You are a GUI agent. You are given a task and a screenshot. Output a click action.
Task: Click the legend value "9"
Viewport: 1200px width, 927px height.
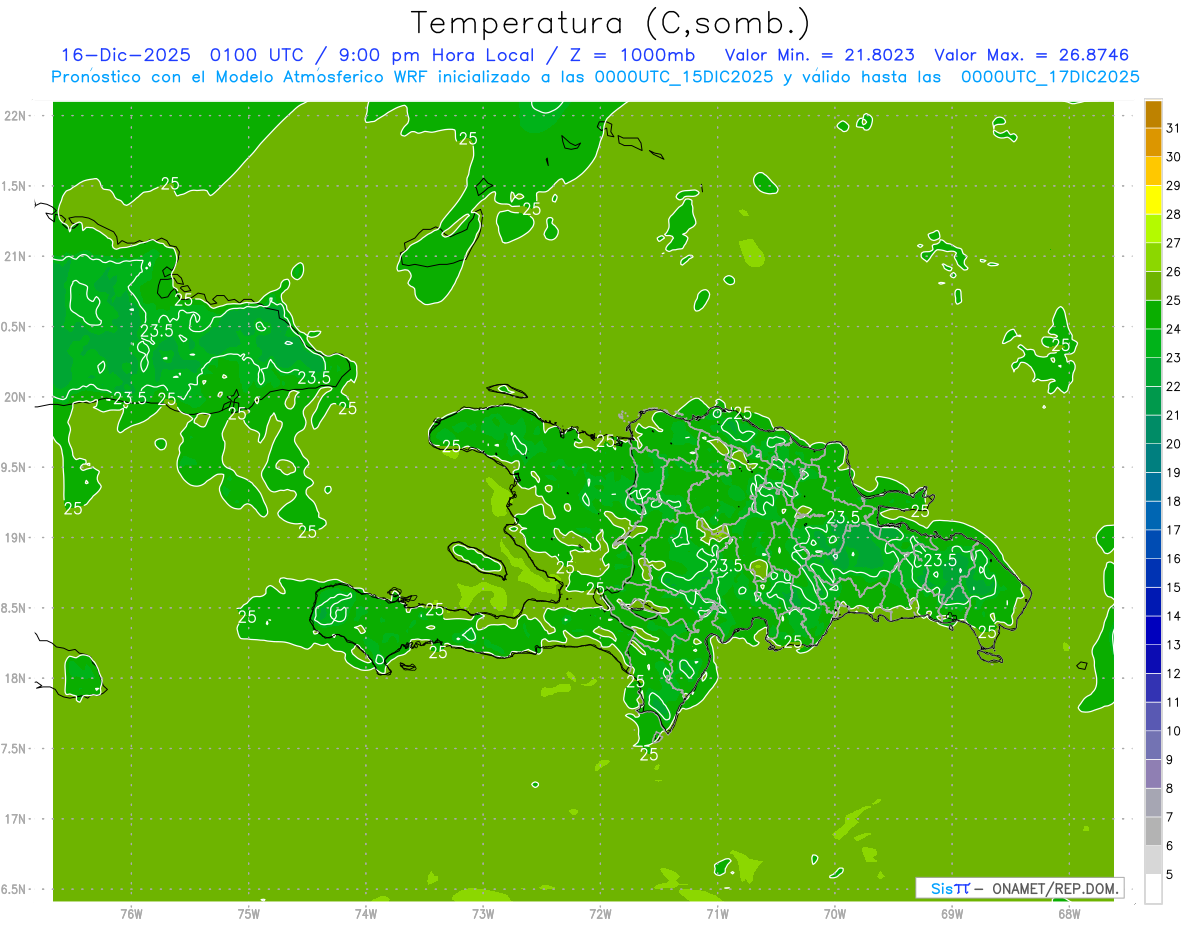(1170, 760)
